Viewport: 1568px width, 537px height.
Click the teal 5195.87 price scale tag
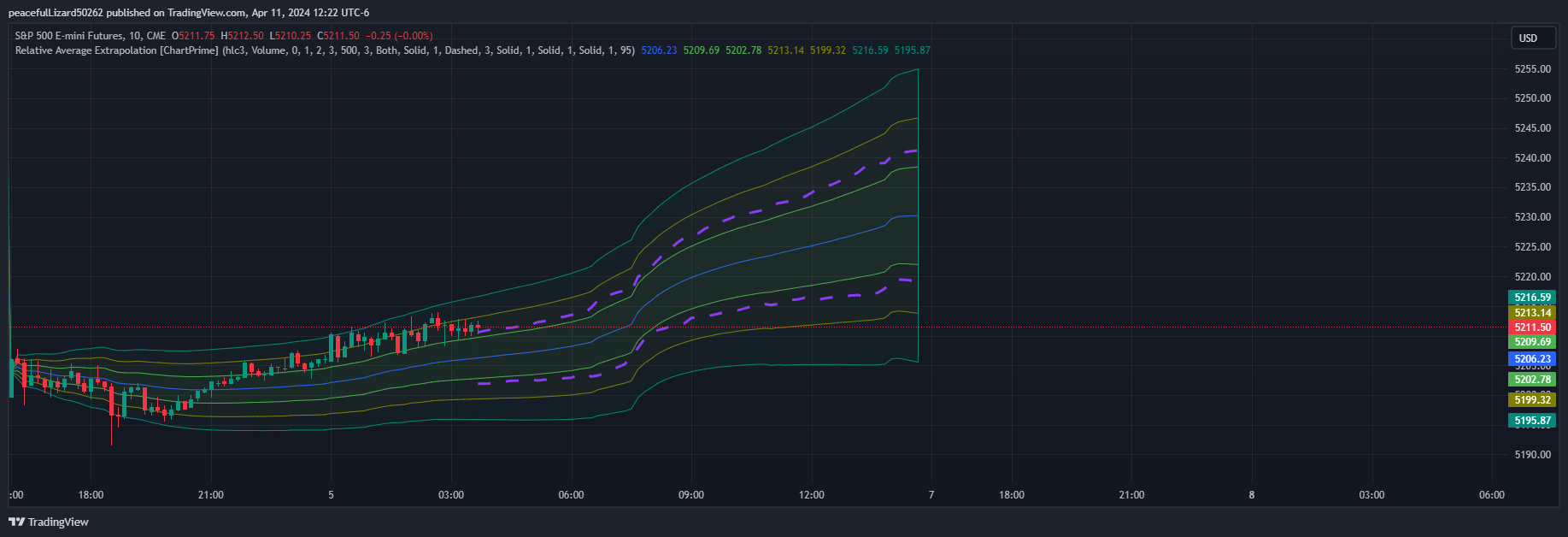coord(1532,421)
